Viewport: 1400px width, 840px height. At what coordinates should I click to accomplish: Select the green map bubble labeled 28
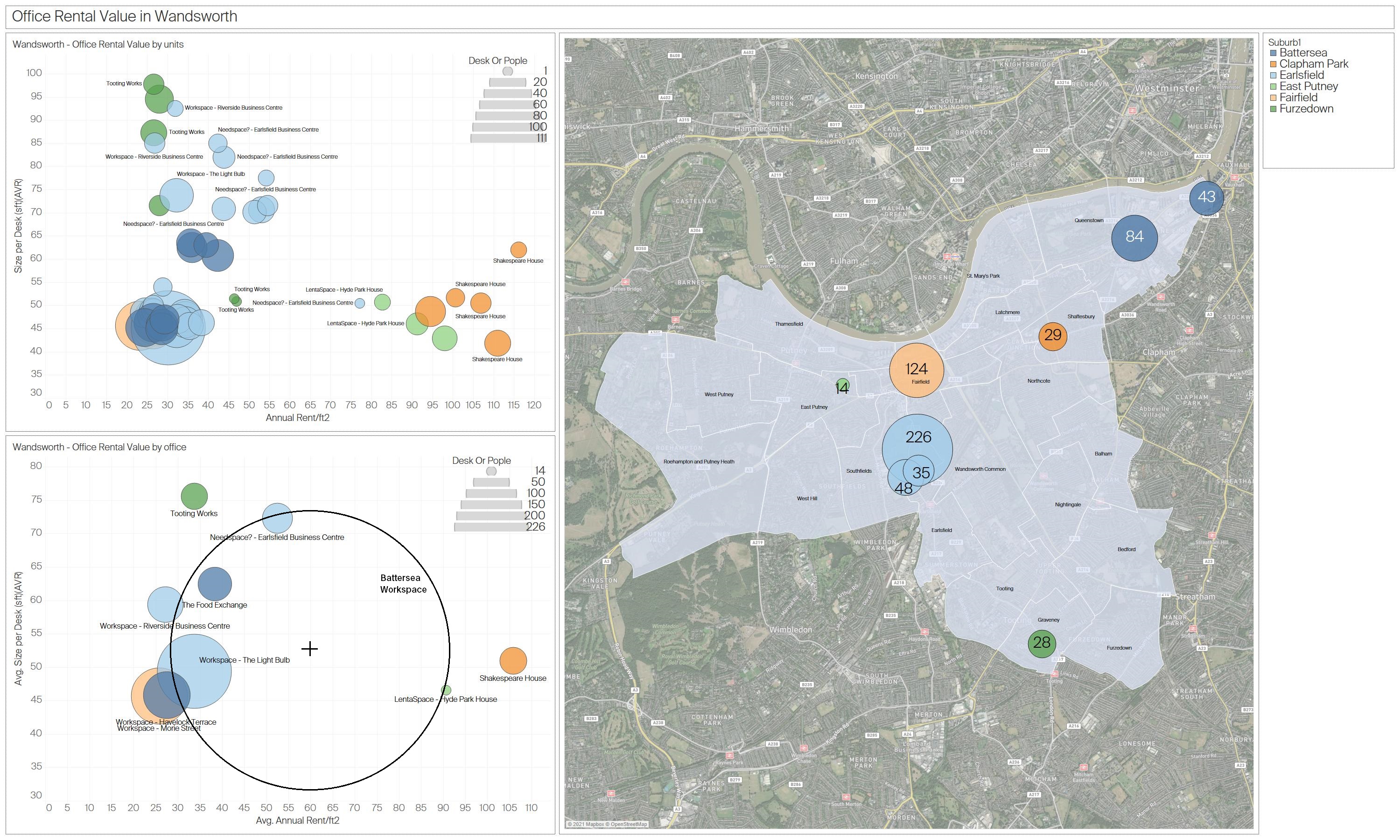[1042, 644]
